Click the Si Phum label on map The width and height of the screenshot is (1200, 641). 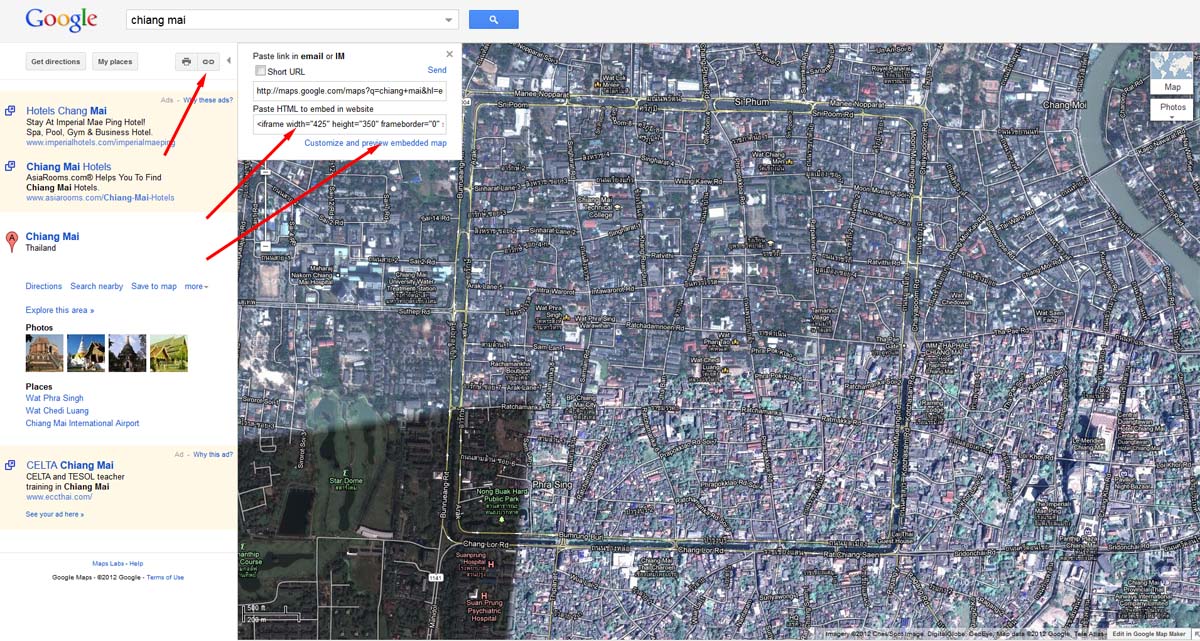pos(750,101)
